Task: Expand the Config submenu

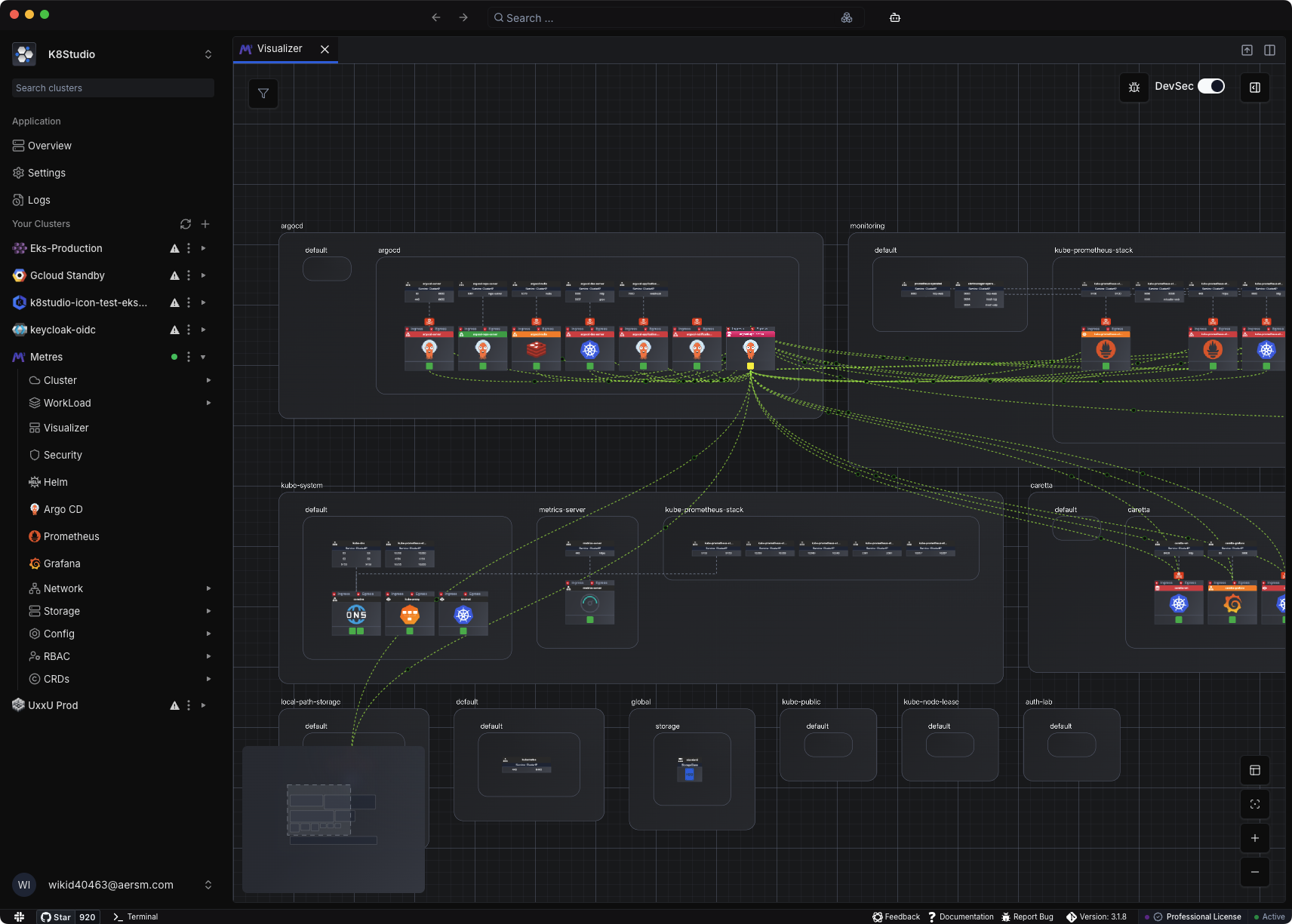Action: pyautogui.click(x=209, y=634)
